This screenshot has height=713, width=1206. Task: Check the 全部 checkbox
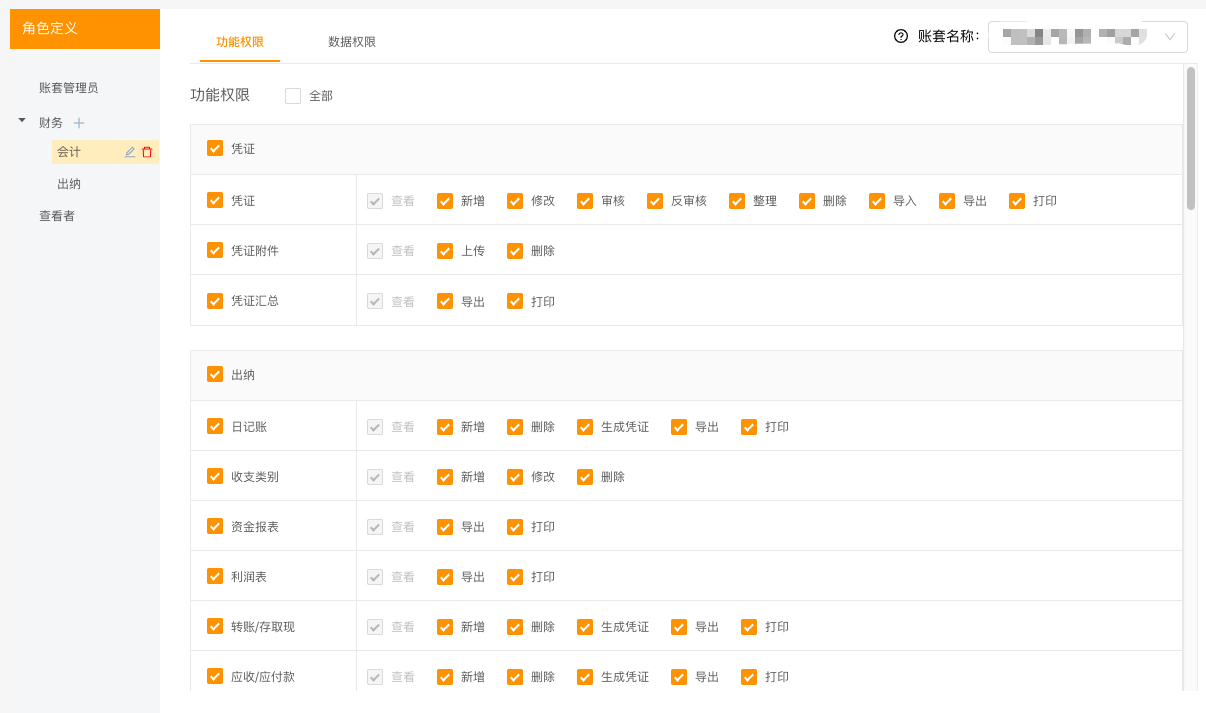[x=293, y=96]
